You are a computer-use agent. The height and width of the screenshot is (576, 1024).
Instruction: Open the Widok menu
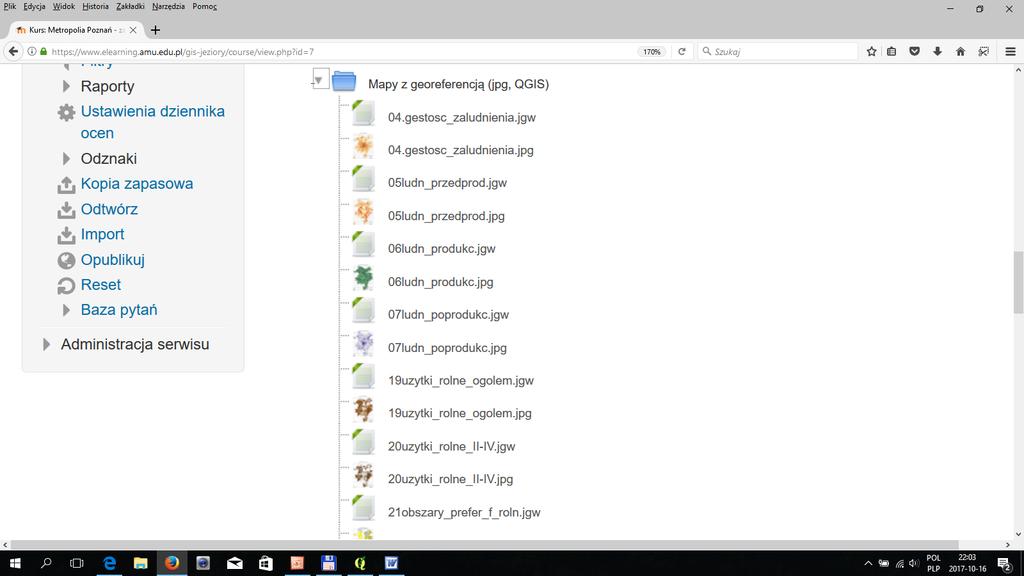point(63,7)
